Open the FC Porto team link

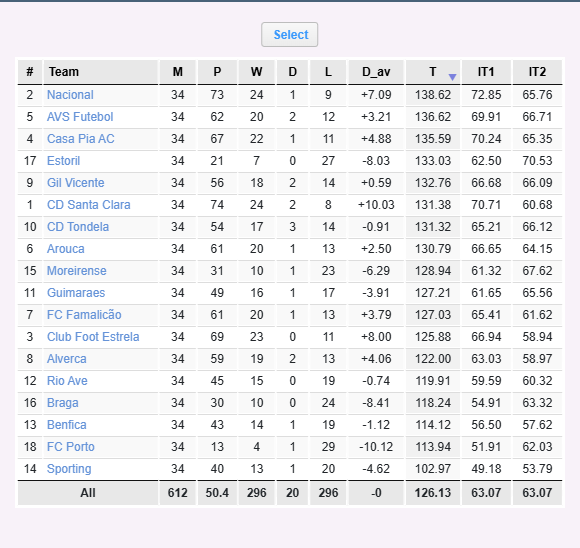71,447
